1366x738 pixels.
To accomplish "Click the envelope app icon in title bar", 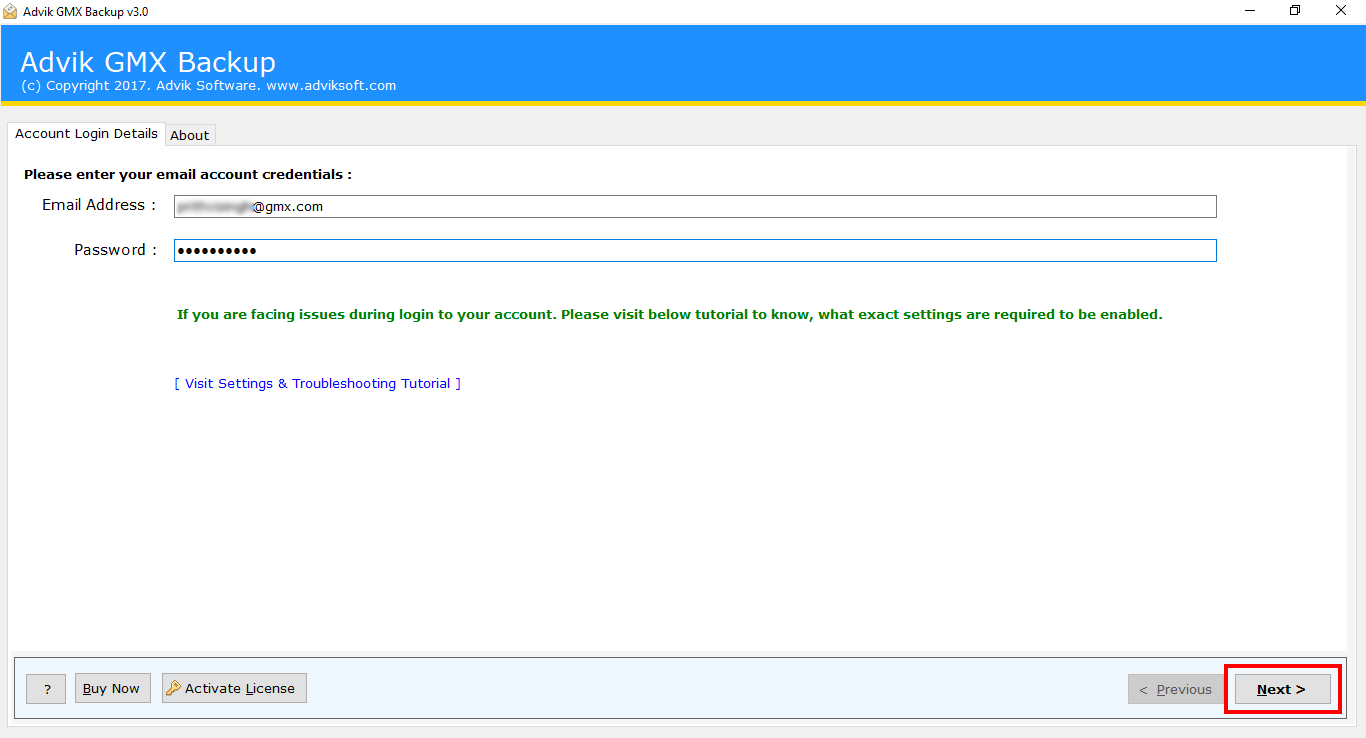I will pos(10,11).
